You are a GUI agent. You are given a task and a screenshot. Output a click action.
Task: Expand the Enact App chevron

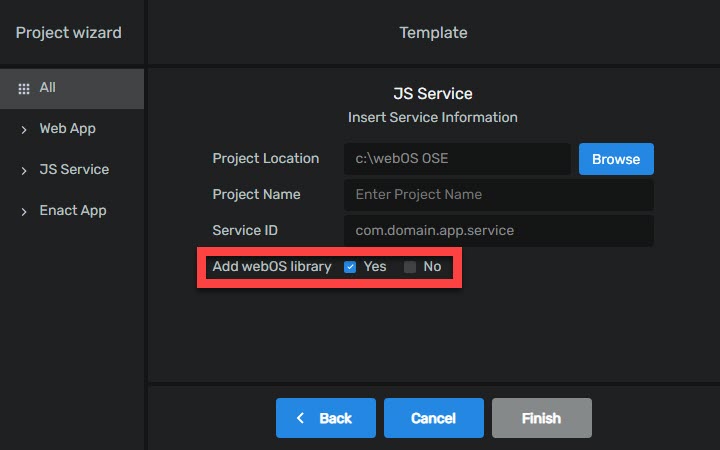click(23, 212)
